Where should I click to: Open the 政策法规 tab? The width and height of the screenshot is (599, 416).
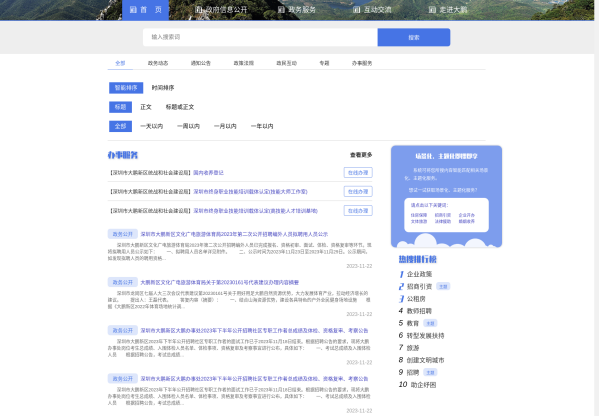(x=243, y=63)
